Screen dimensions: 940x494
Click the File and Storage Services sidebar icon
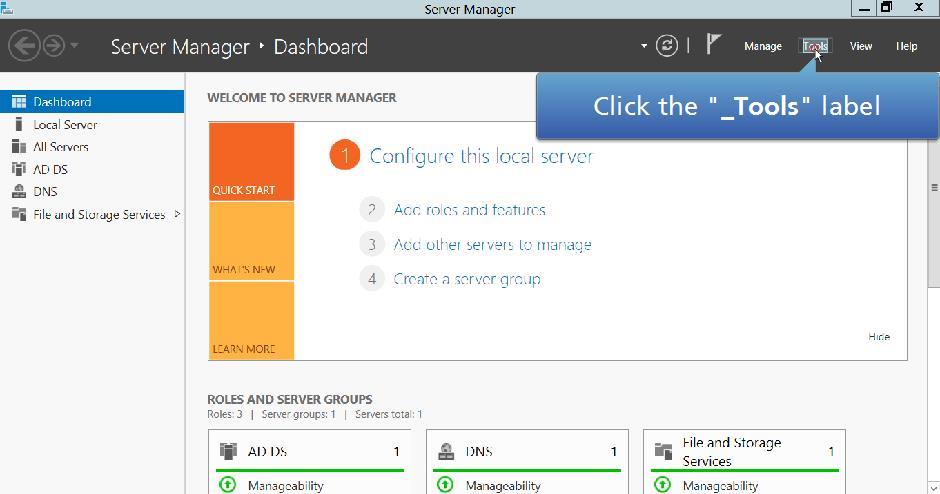19,214
